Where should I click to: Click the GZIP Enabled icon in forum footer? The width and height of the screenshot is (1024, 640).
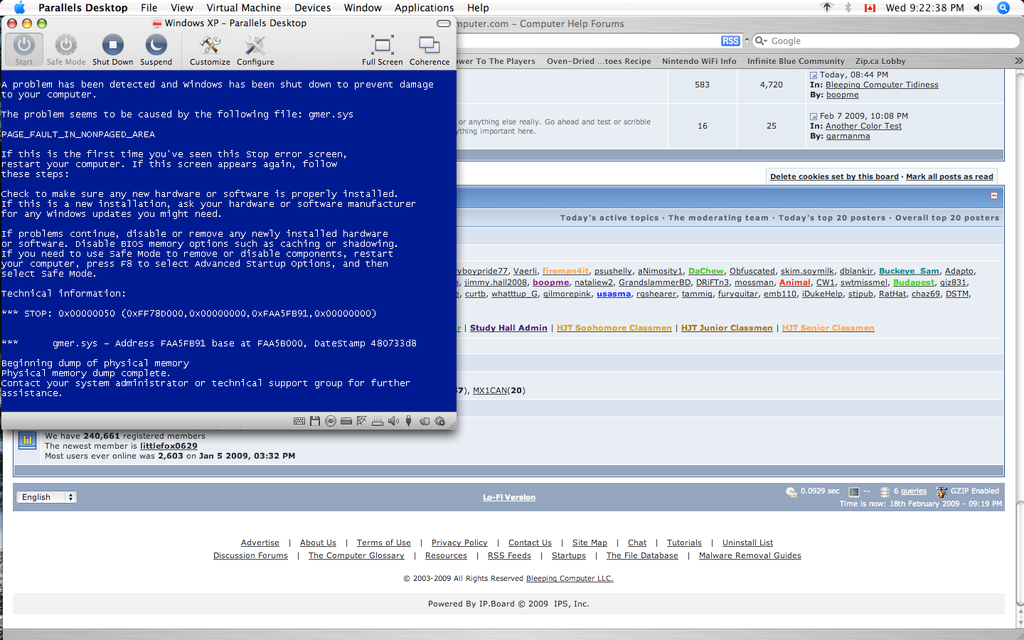tap(941, 491)
